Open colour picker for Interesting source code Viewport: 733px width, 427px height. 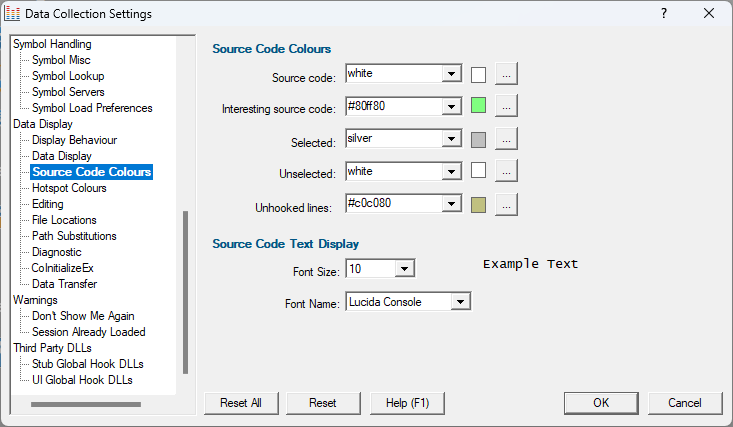[506, 106]
